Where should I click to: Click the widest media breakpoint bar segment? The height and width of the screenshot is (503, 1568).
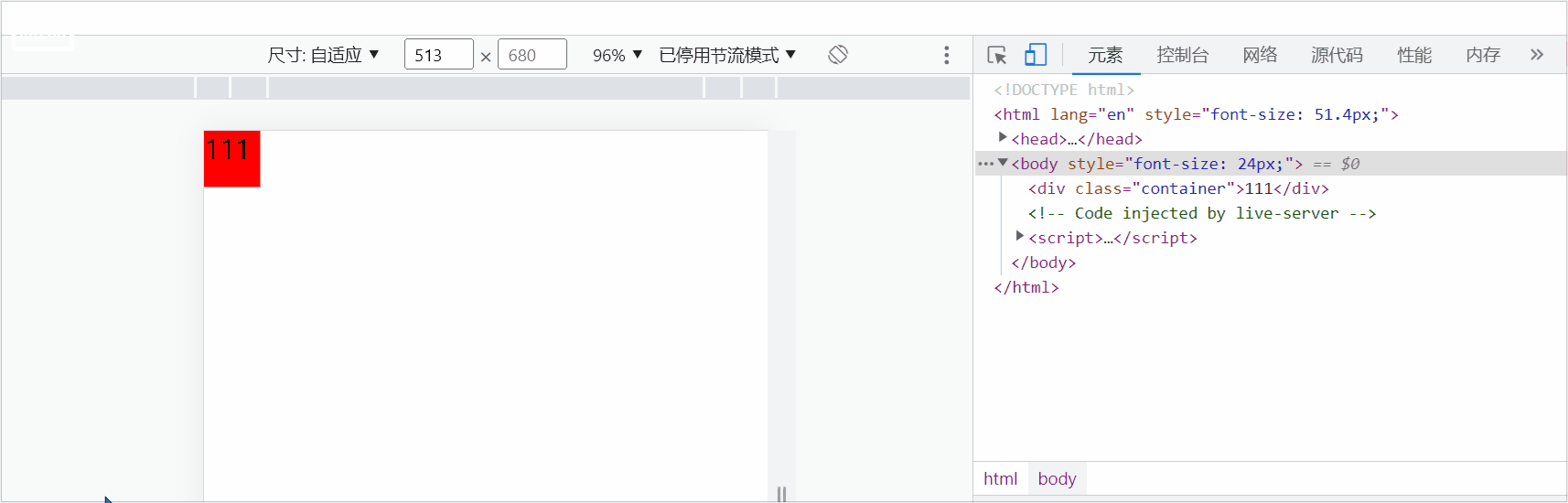pyautogui.click(x=486, y=88)
